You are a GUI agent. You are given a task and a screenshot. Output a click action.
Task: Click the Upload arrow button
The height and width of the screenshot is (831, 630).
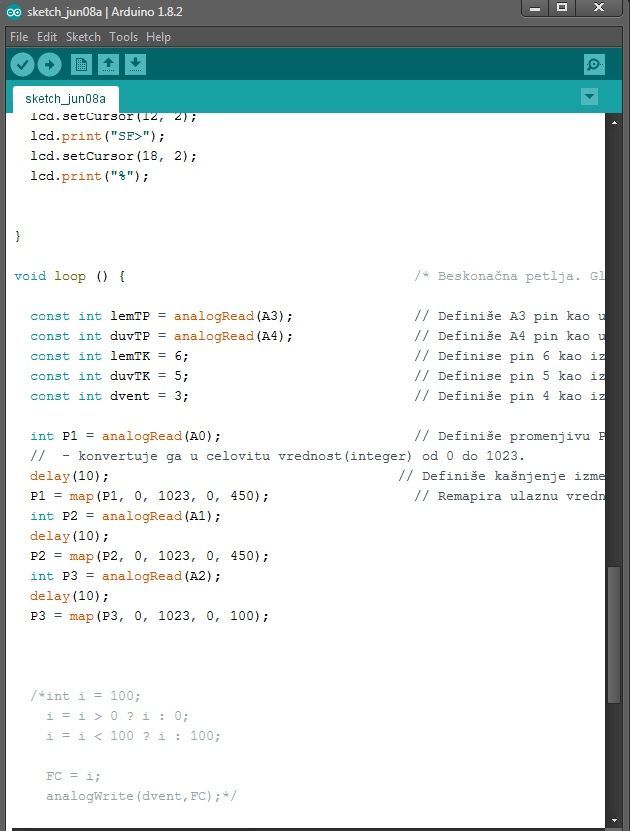[x=49, y=65]
